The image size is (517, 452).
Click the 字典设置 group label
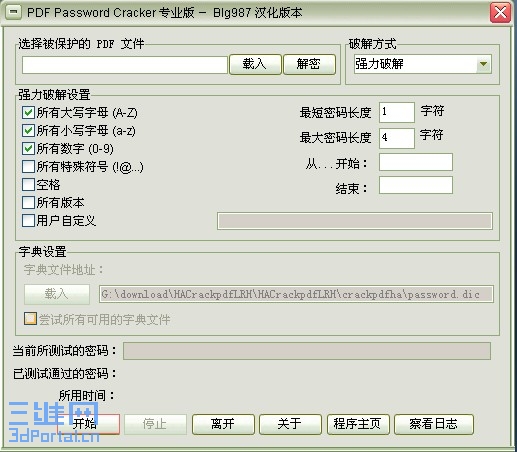[x=42, y=252]
